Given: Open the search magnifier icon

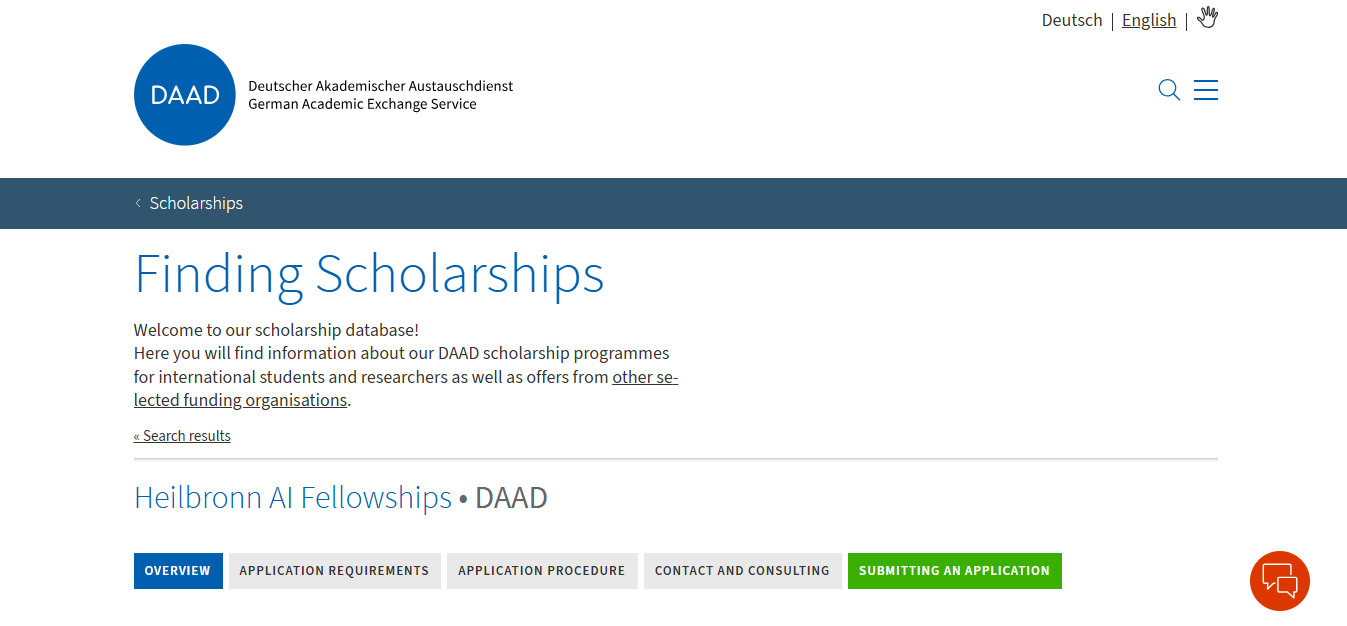Looking at the screenshot, I should click(1169, 90).
